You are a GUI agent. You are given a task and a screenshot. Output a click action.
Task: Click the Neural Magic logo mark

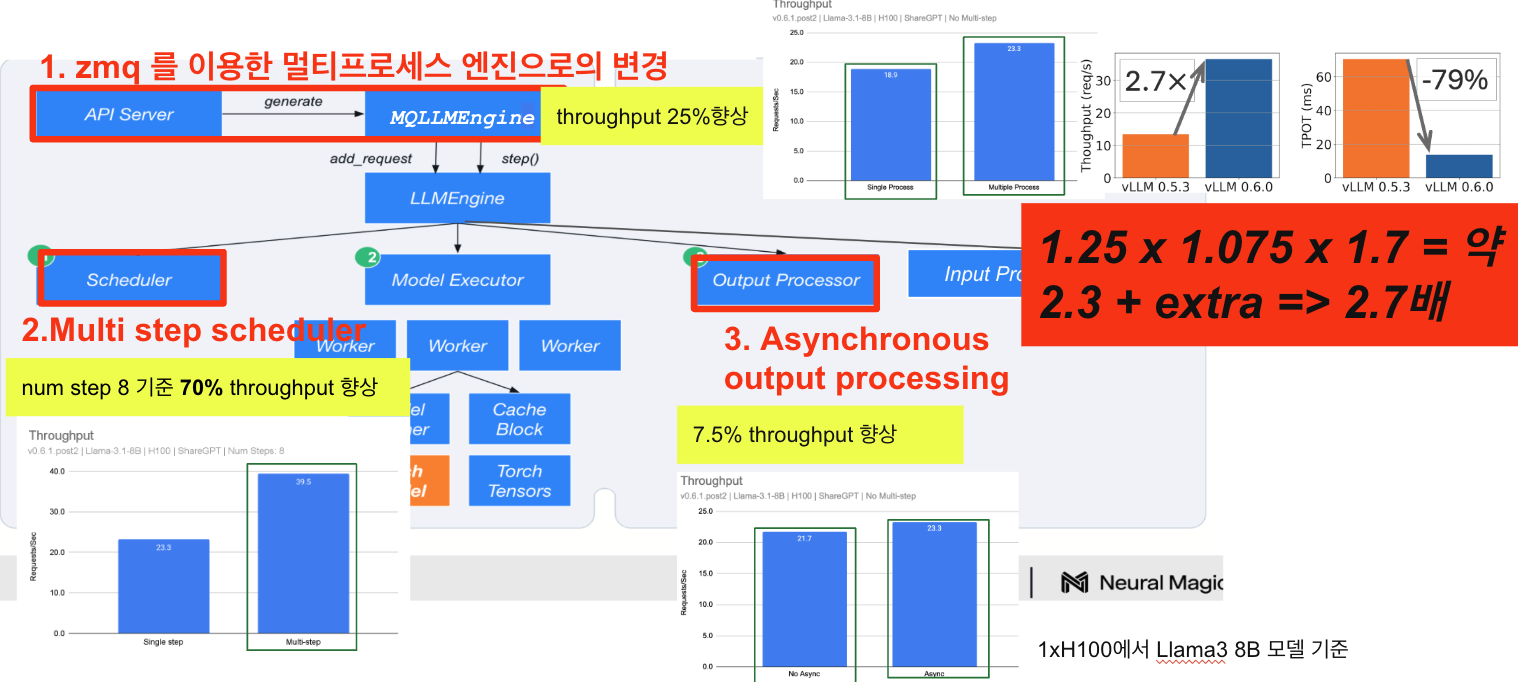pyautogui.click(x=1074, y=582)
